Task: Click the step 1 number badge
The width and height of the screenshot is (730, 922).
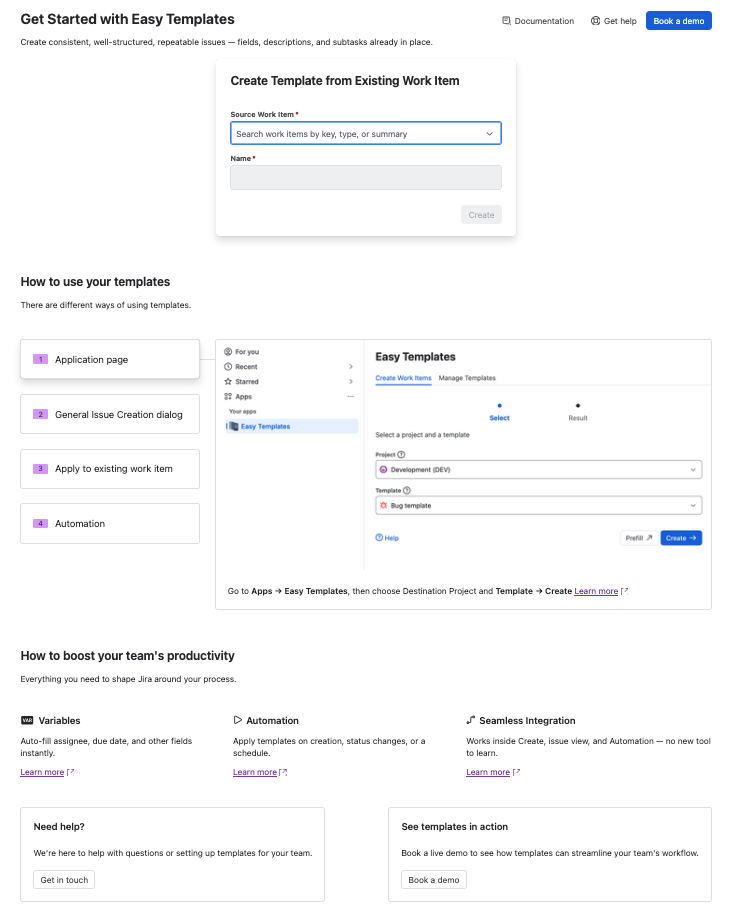Action: pyautogui.click(x=40, y=359)
